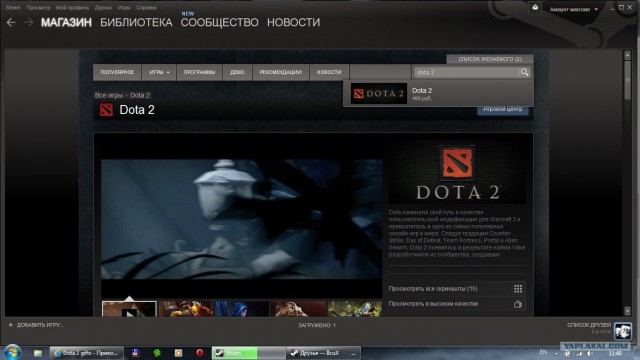Click the volume icon in the system tray
This screenshot has width=640, height=360.
click(x=590, y=353)
